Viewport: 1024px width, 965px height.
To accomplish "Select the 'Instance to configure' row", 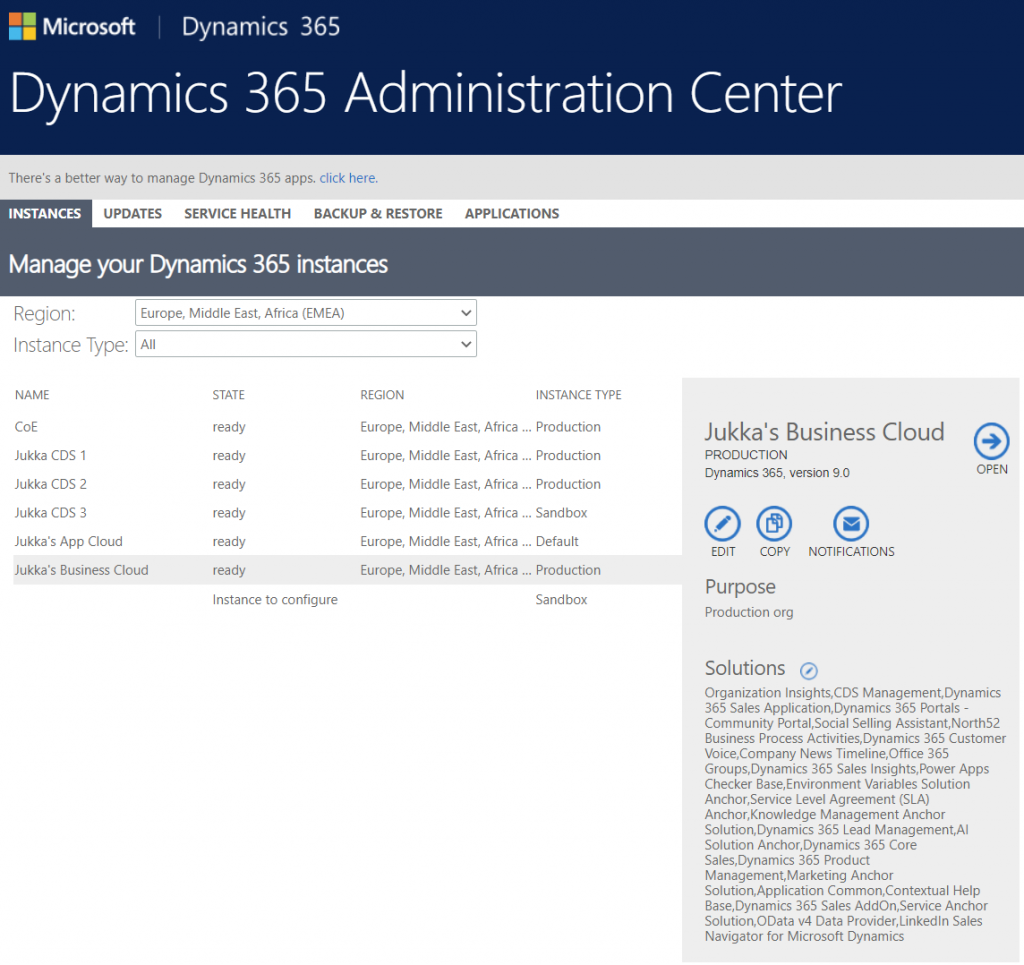I will click(x=347, y=599).
